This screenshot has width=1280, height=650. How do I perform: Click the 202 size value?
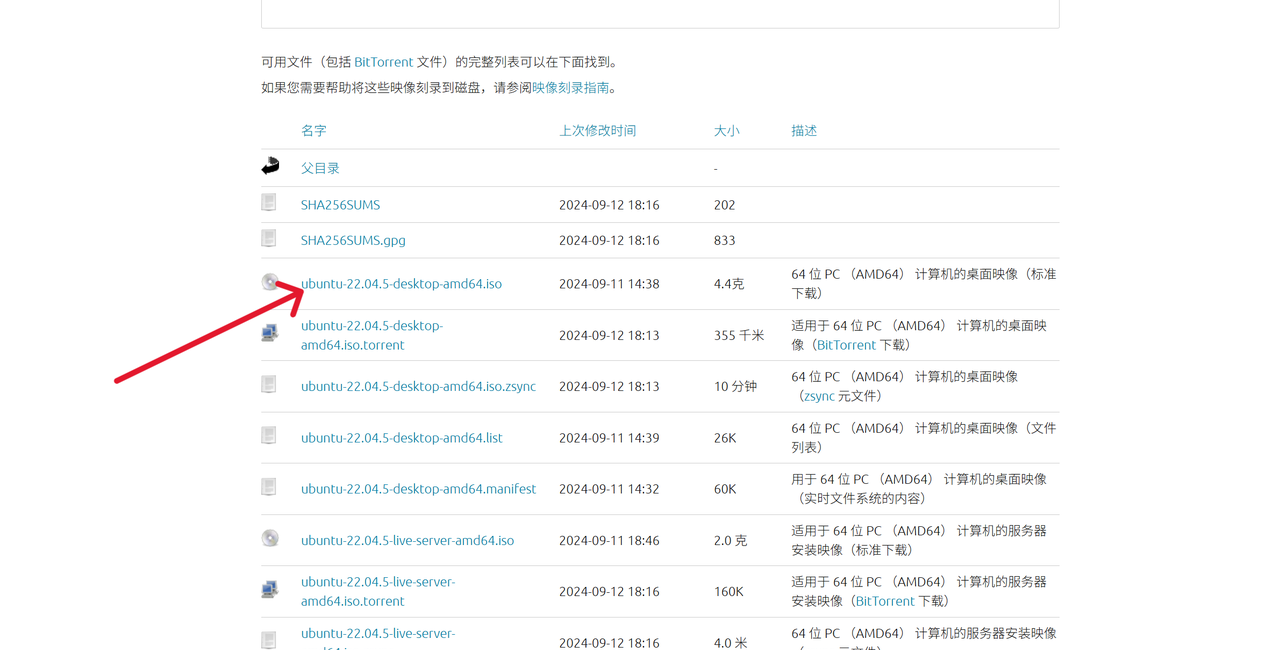click(725, 205)
